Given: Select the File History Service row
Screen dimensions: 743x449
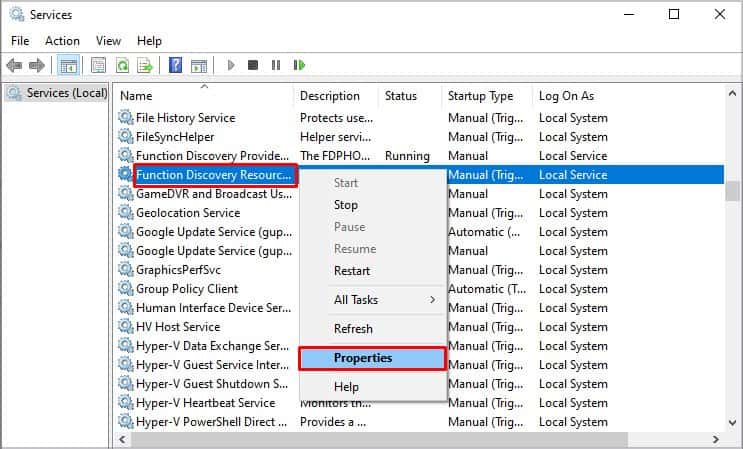Looking at the screenshot, I should [x=420, y=117].
